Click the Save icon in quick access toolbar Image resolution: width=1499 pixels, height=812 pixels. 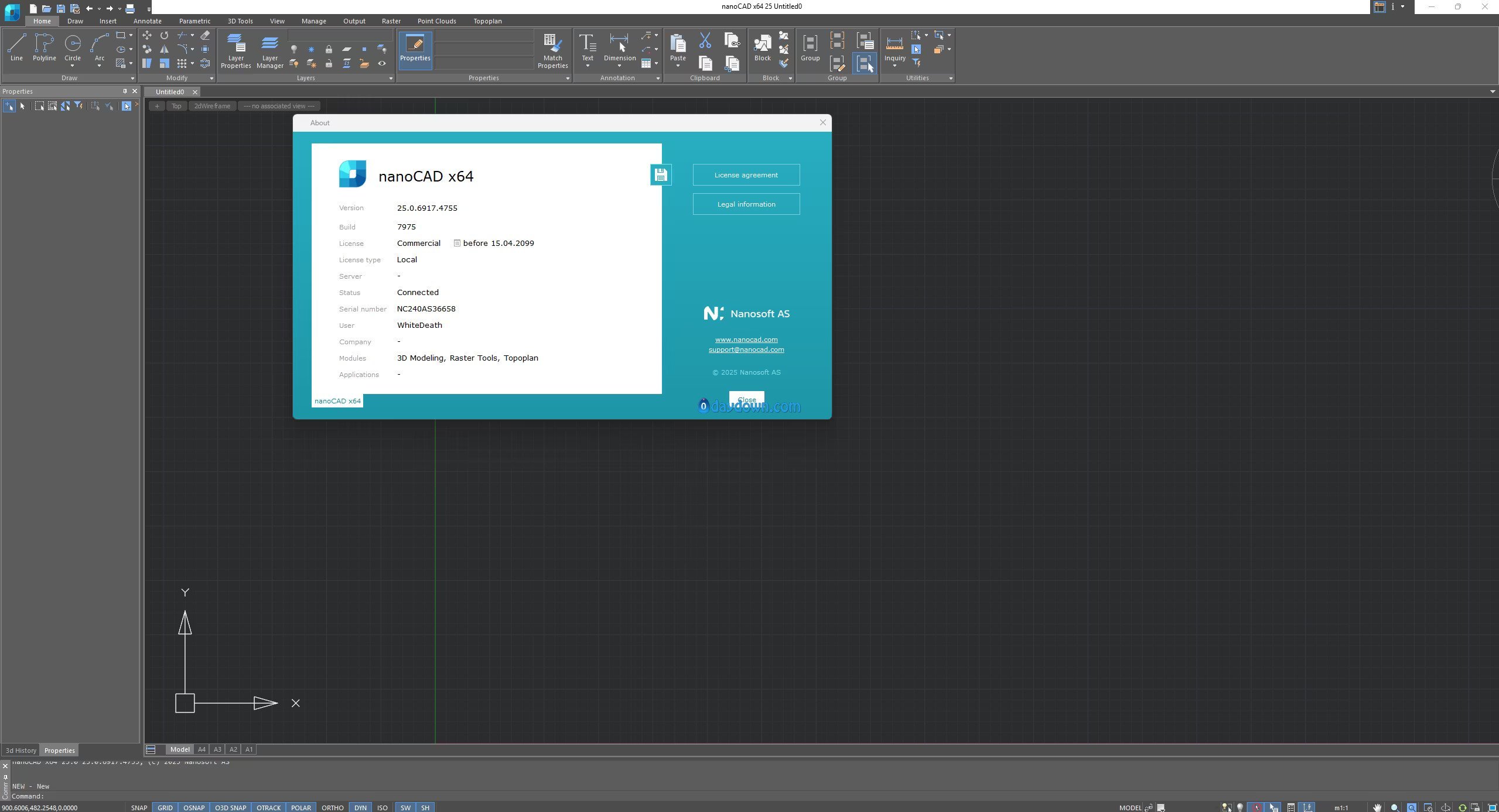click(x=60, y=8)
